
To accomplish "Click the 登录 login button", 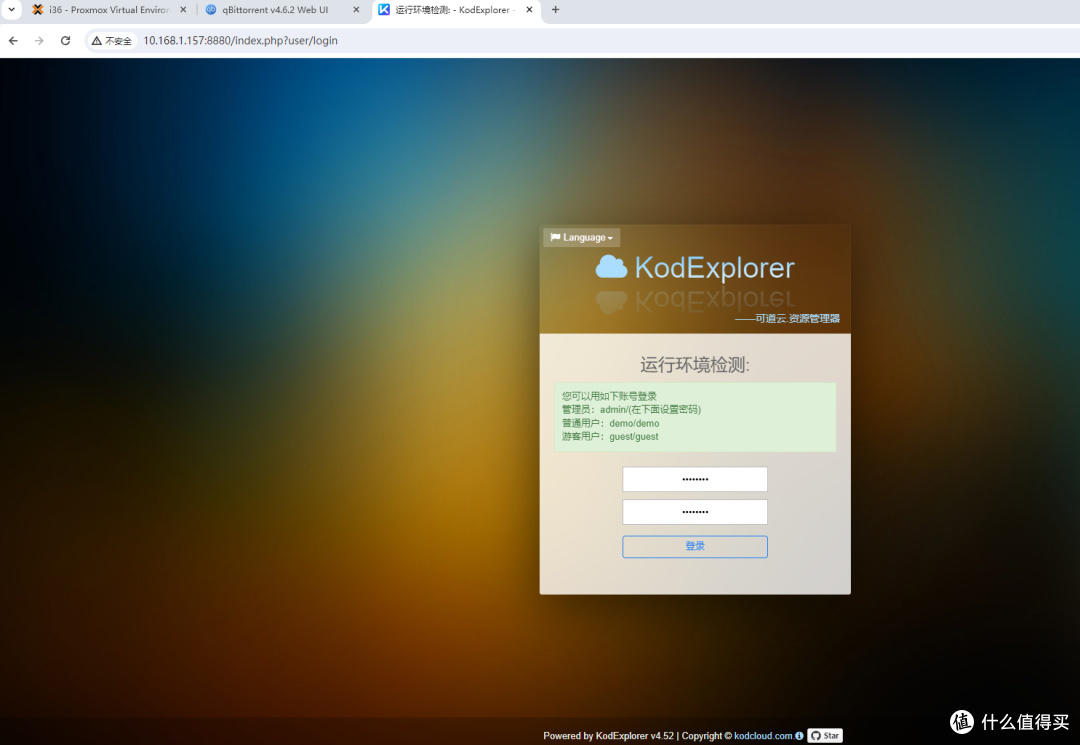I will click(x=694, y=546).
